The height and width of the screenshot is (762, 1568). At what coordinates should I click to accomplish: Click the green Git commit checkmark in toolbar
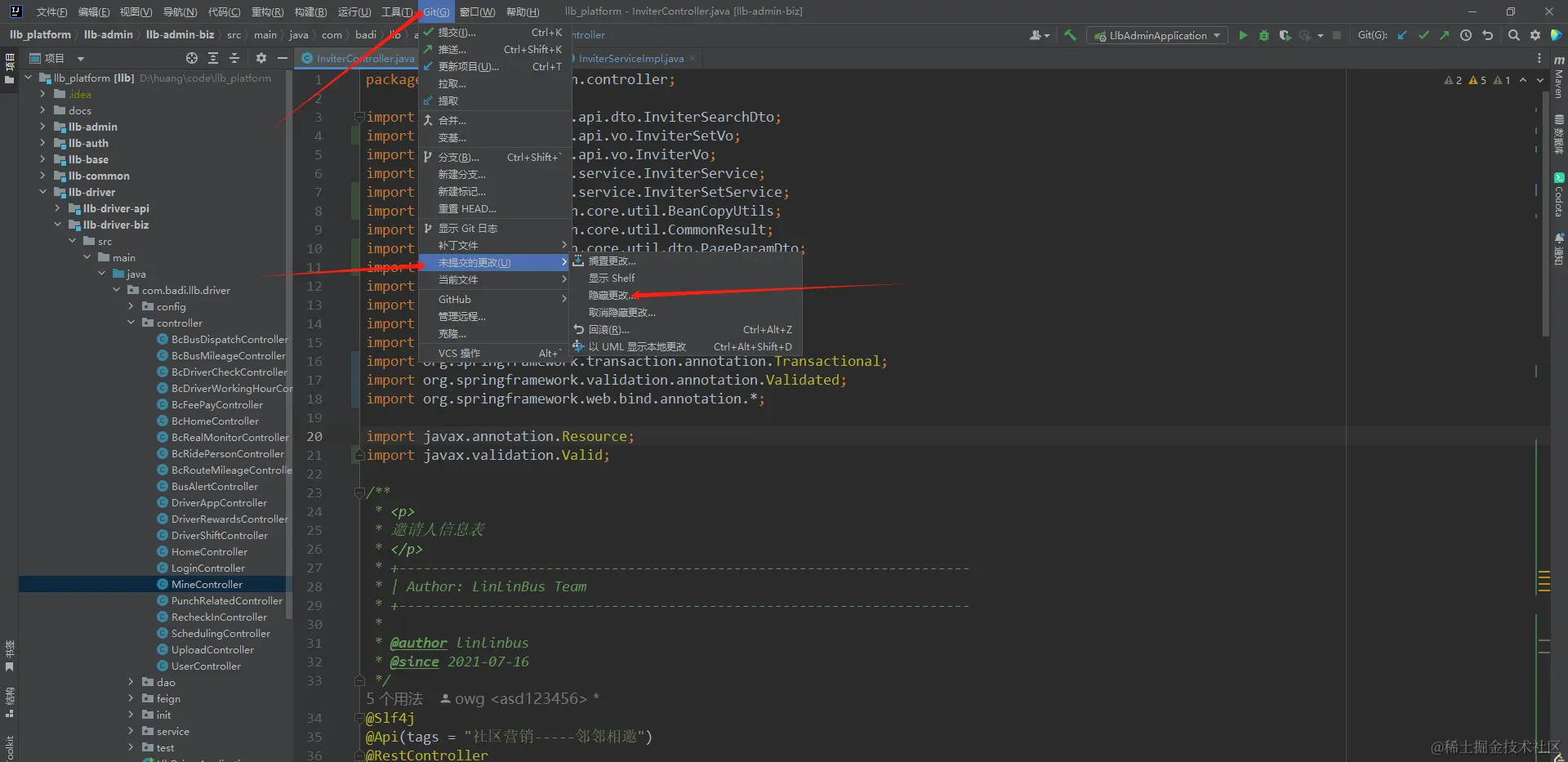point(1423,35)
